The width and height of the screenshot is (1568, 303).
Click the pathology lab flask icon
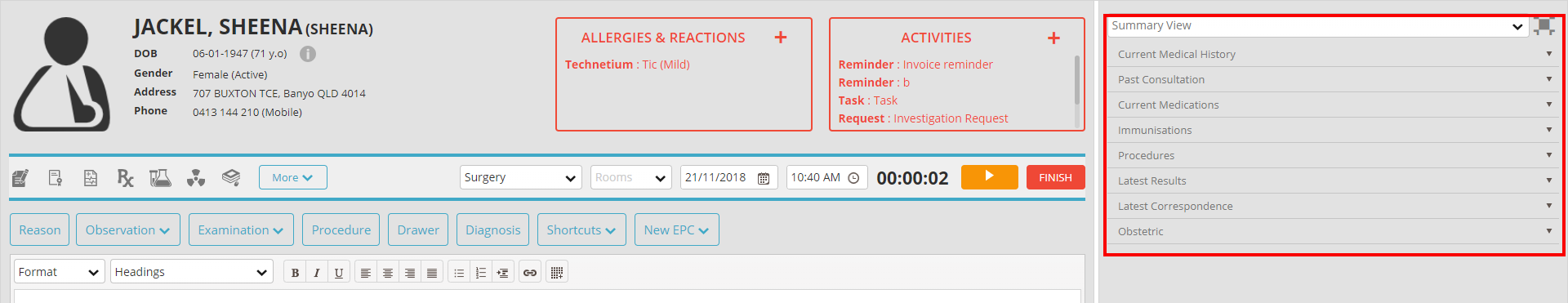point(160,177)
